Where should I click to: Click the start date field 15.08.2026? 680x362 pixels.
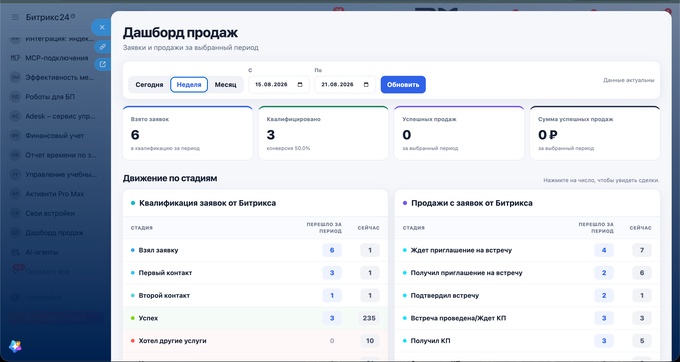pos(279,85)
